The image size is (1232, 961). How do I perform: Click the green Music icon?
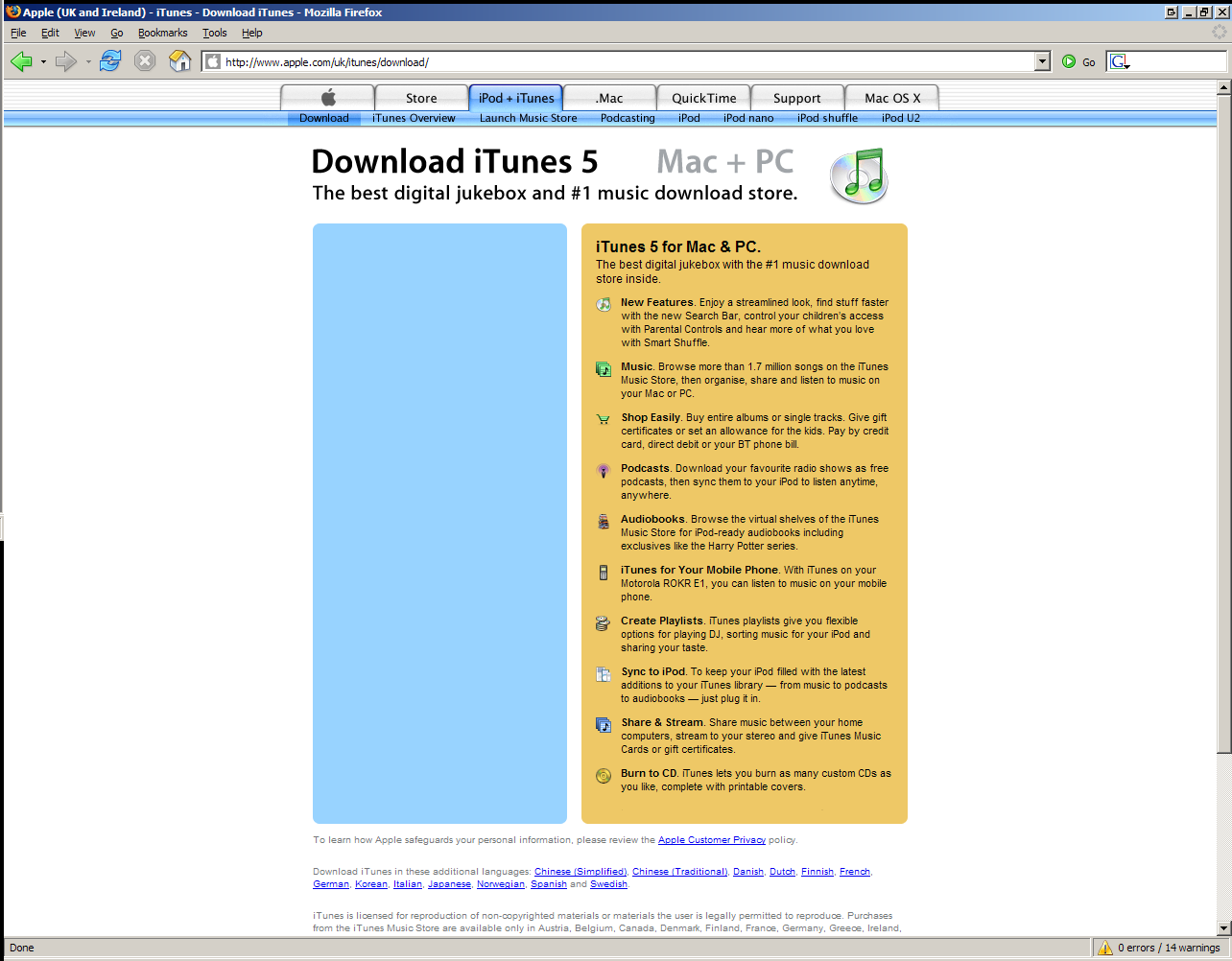tap(604, 368)
